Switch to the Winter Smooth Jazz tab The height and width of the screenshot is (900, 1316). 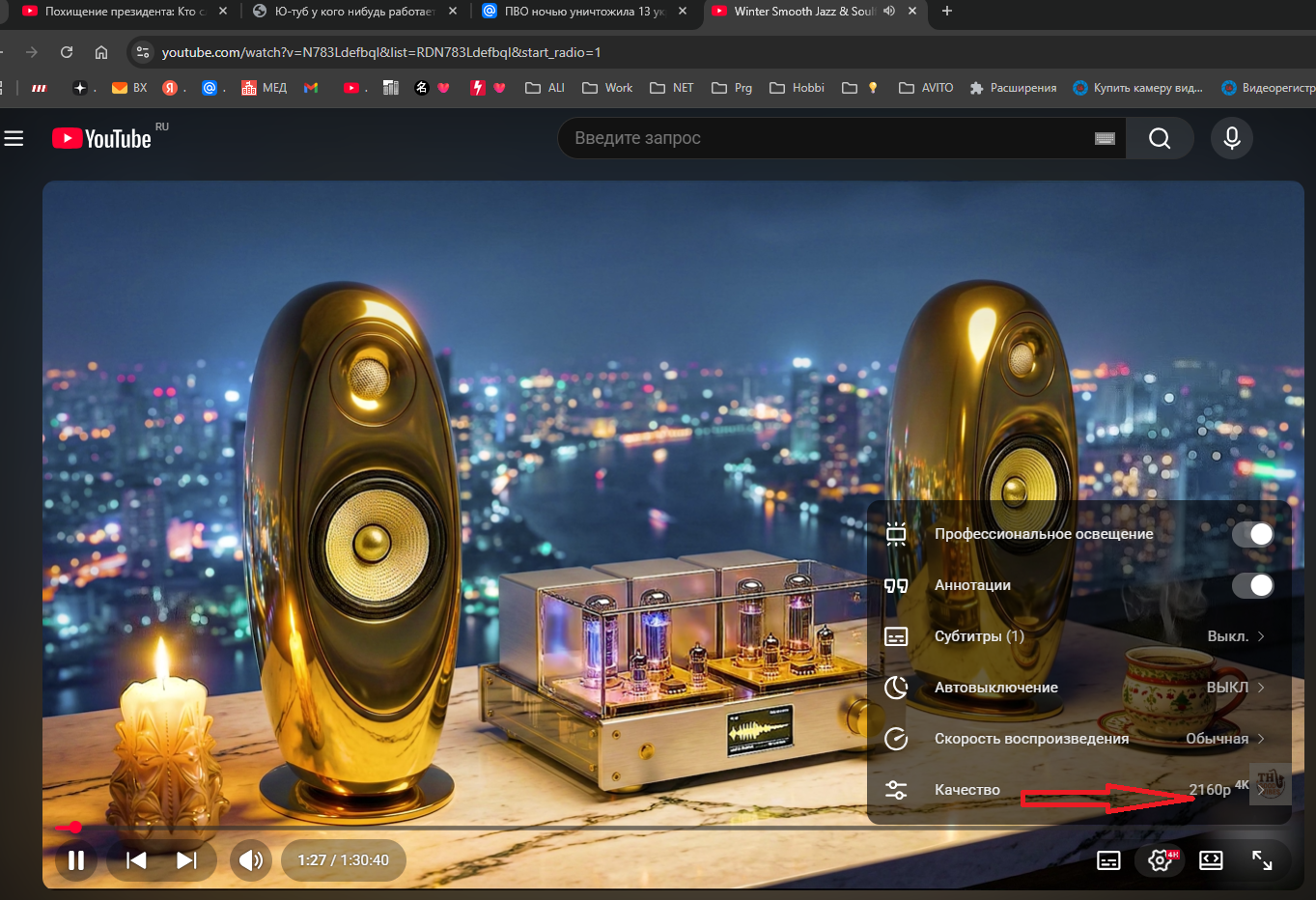click(x=803, y=12)
